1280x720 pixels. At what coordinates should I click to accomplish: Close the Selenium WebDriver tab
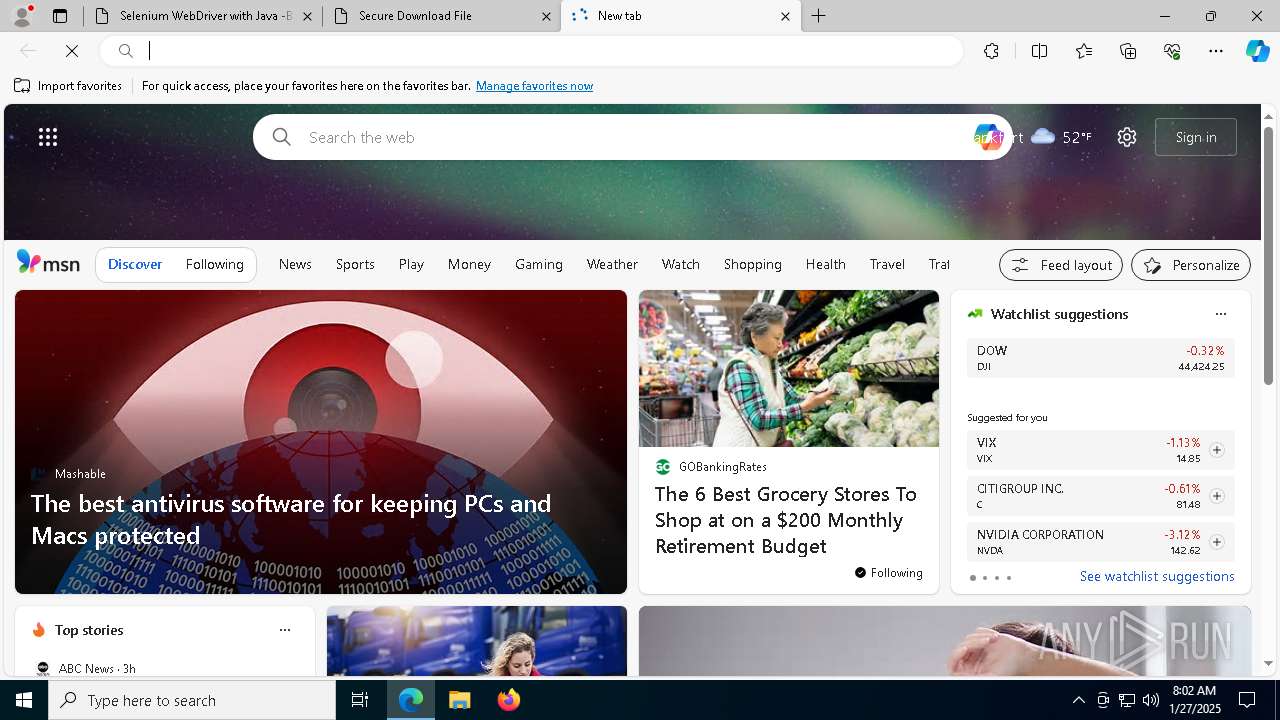(307, 16)
